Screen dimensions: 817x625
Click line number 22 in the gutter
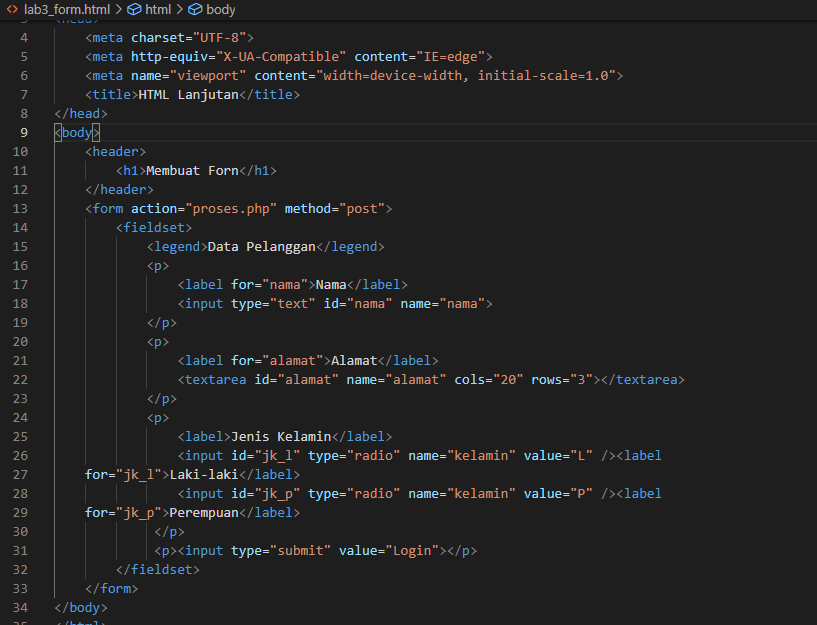click(x=20, y=379)
